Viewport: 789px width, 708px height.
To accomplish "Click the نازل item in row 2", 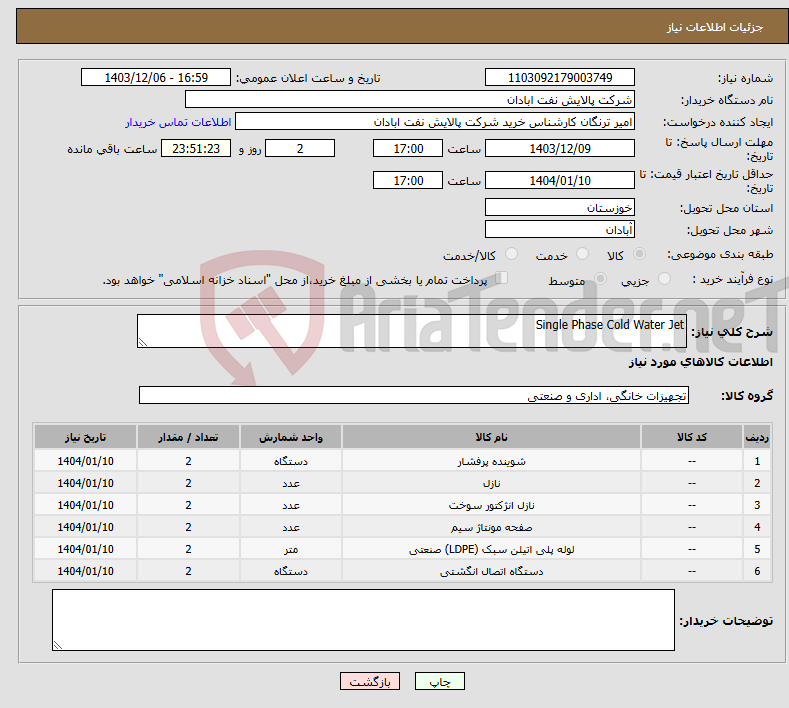I will coord(491,483).
